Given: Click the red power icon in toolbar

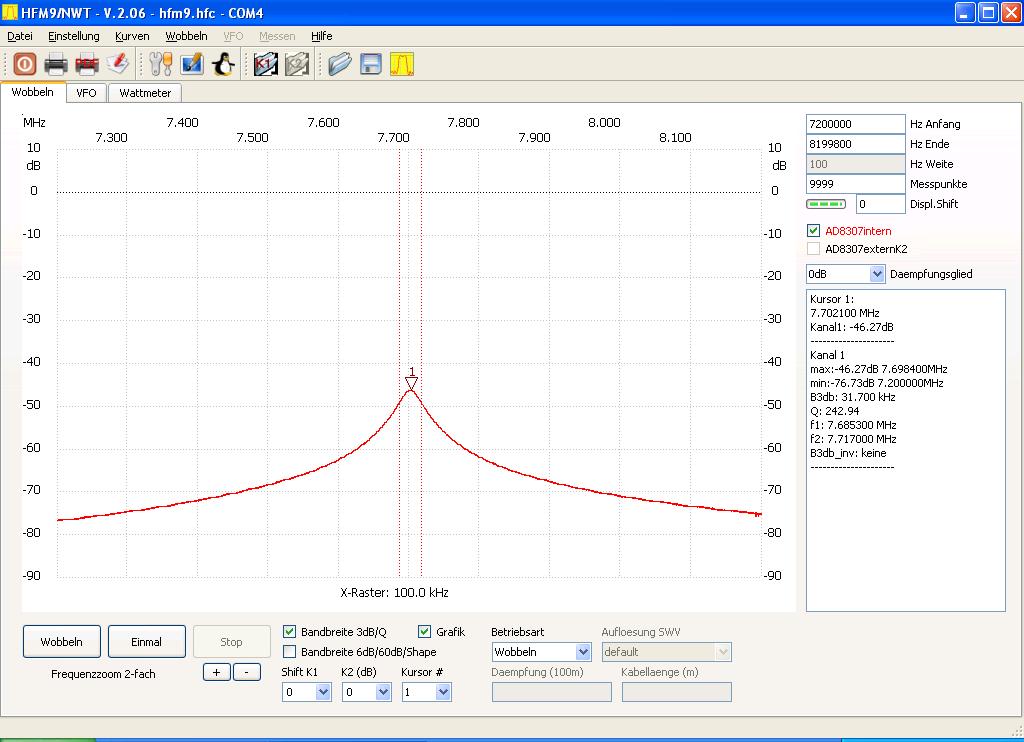Looking at the screenshot, I should [x=24, y=65].
